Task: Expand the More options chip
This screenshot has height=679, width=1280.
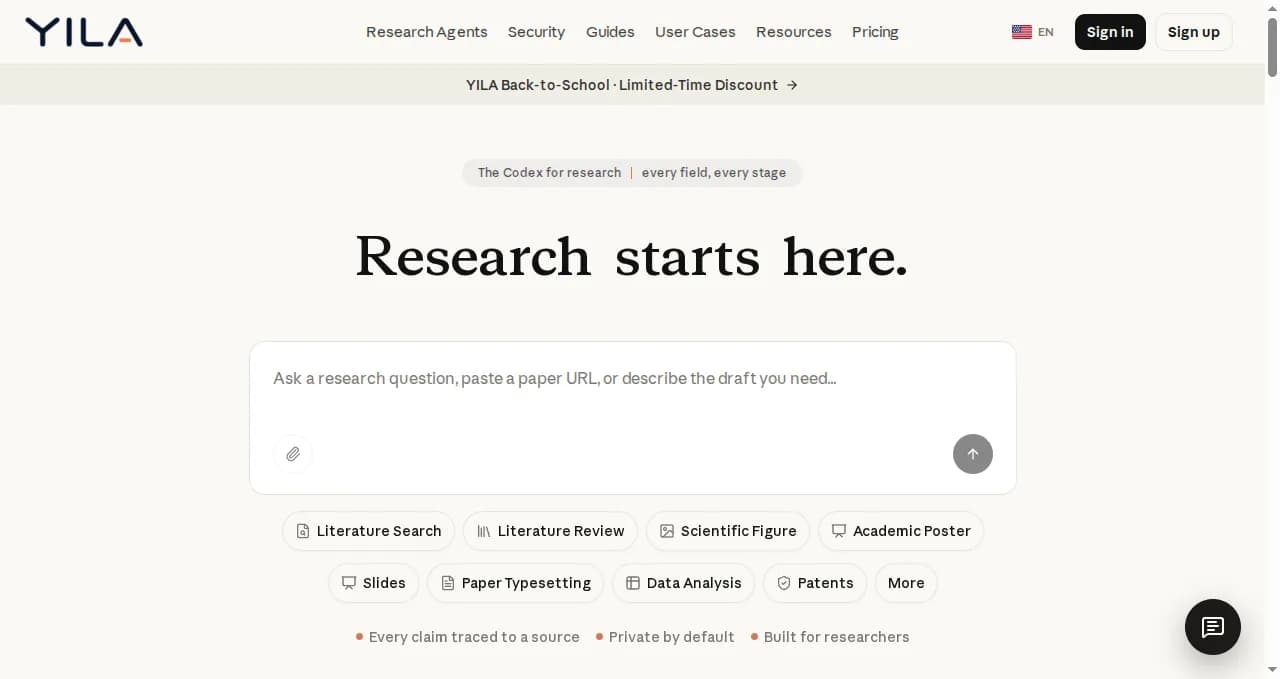Action: pos(906,583)
